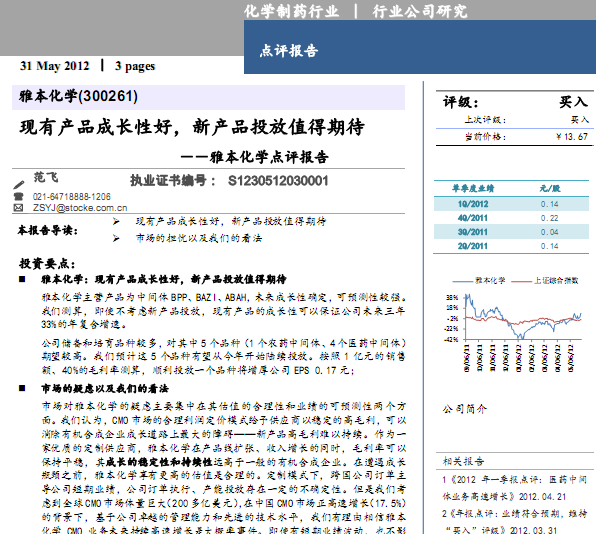Select the 2Q/2011 table row label
596x534 pixels.
473,246
